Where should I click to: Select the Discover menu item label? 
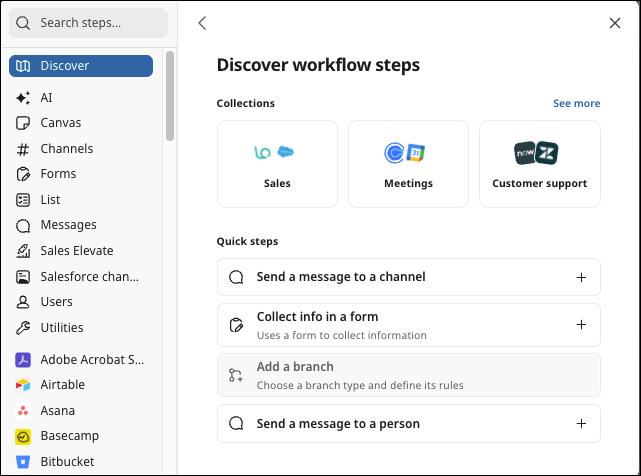click(x=65, y=66)
